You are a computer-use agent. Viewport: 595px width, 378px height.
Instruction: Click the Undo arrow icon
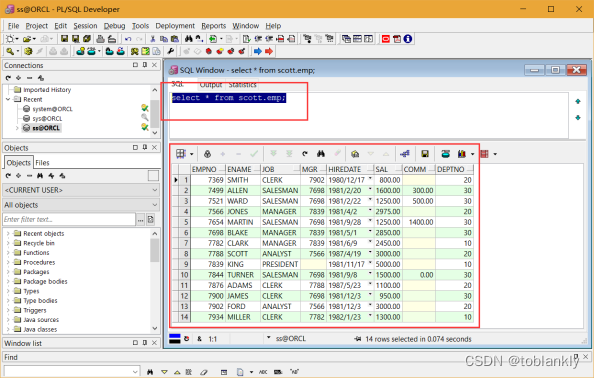[128, 39]
